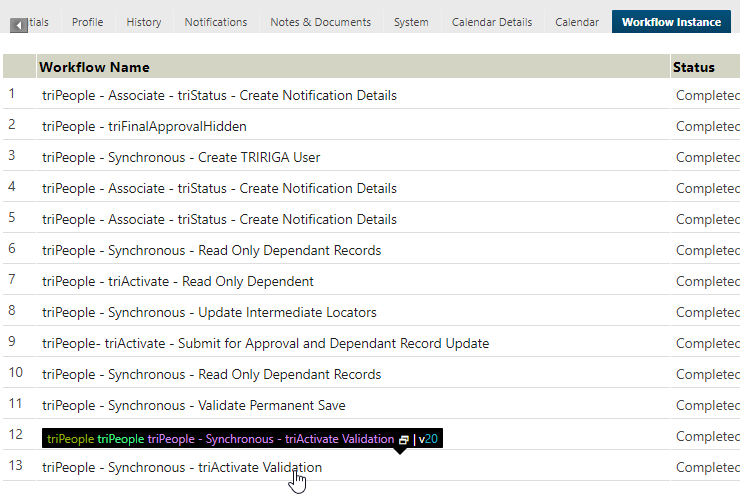Click Completed status in row 13

click(707, 467)
